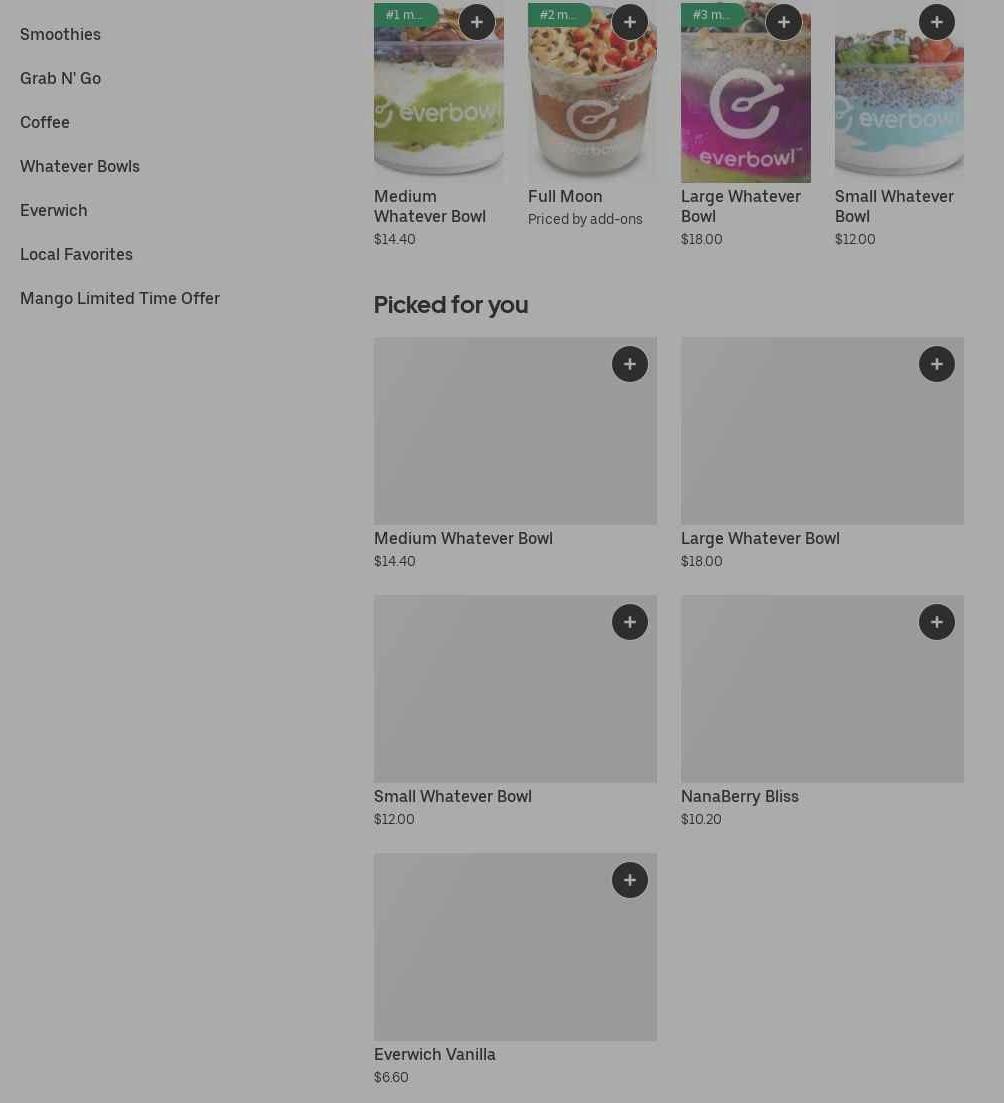Open Mango Limited Time Offer category
This screenshot has height=1103, width=1004.
pyautogui.click(x=120, y=298)
